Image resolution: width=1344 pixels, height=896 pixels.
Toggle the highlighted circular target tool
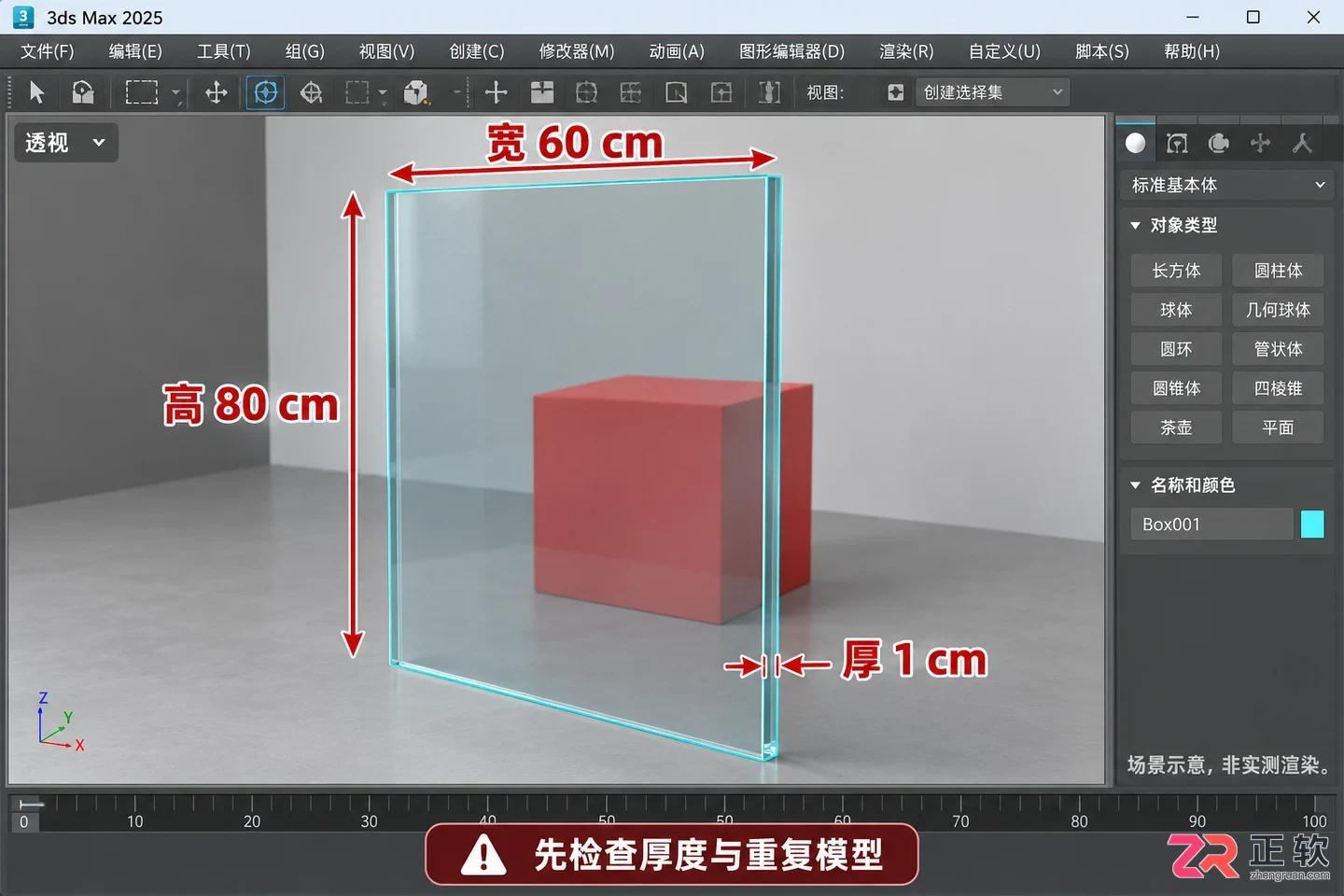(x=265, y=92)
